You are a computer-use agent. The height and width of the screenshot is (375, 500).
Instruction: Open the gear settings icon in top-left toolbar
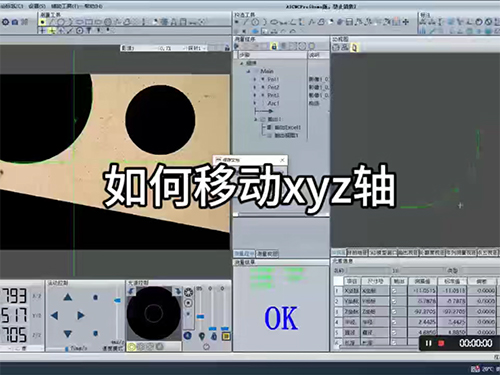point(5,22)
